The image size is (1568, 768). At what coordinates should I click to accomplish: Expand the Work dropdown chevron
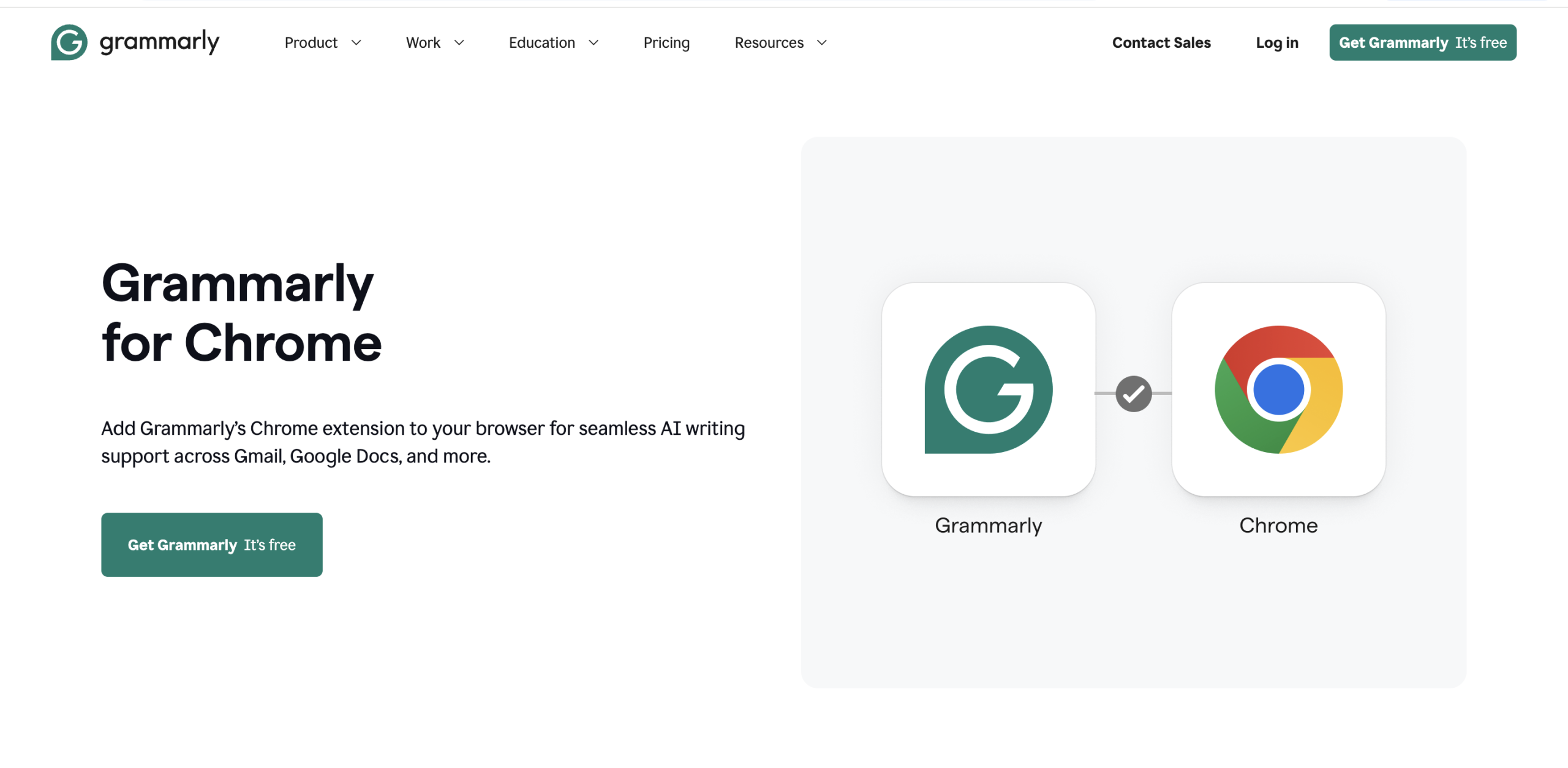click(459, 43)
